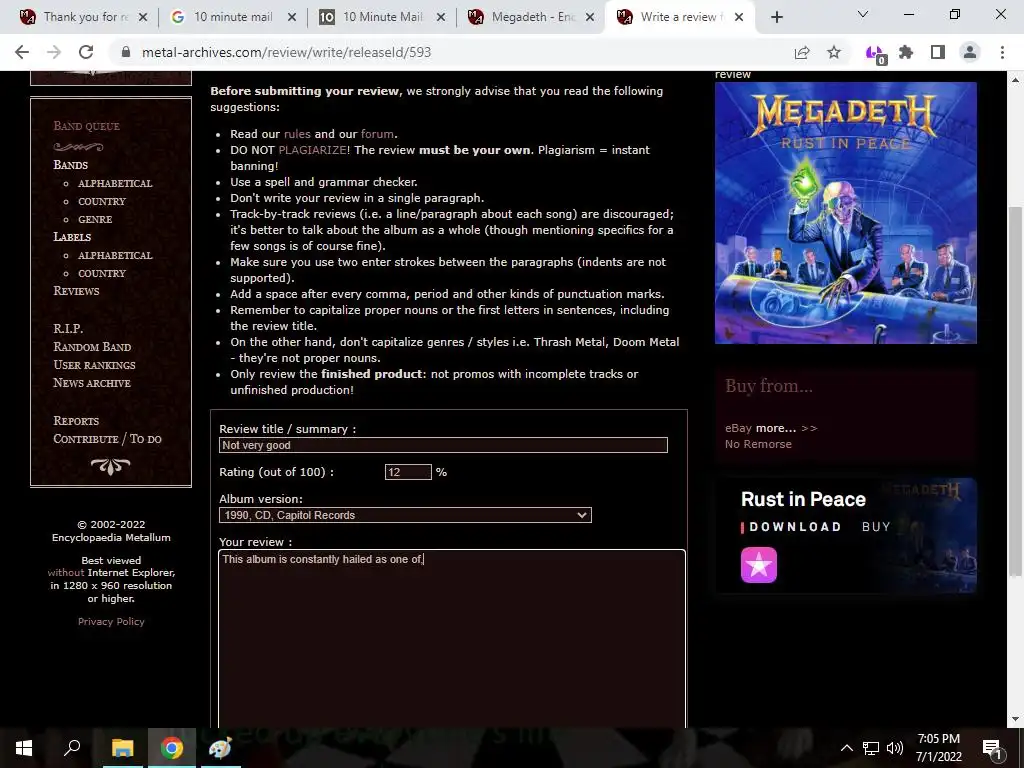The width and height of the screenshot is (1024, 768).
Task: Click the Rust in Peace album cover
Action: [x=846, y=213]
